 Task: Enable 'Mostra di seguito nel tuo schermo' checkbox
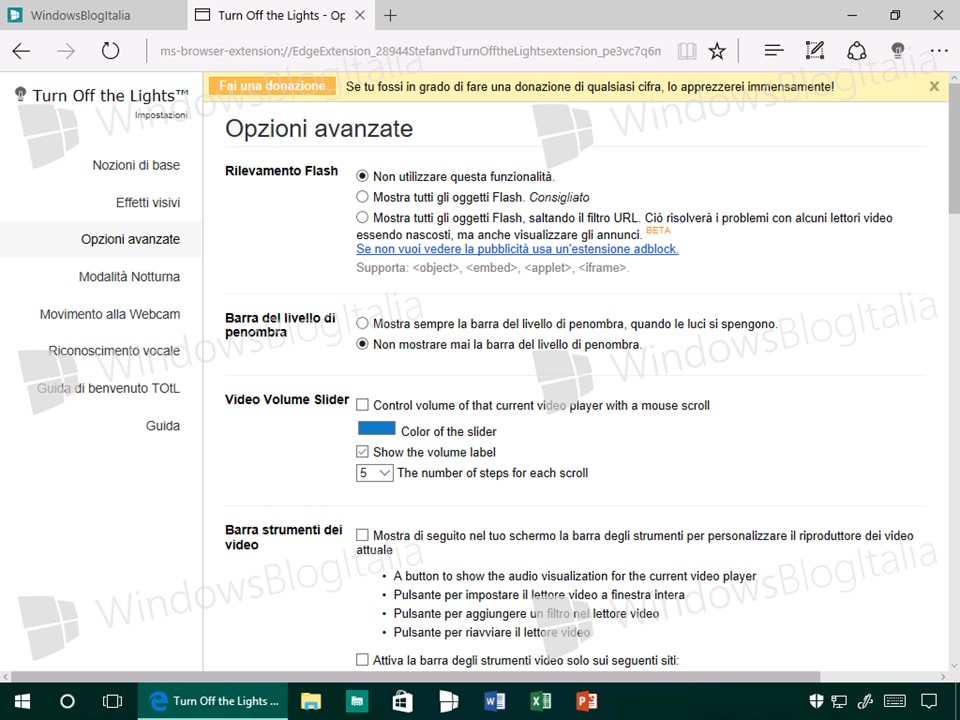point(362,535)
